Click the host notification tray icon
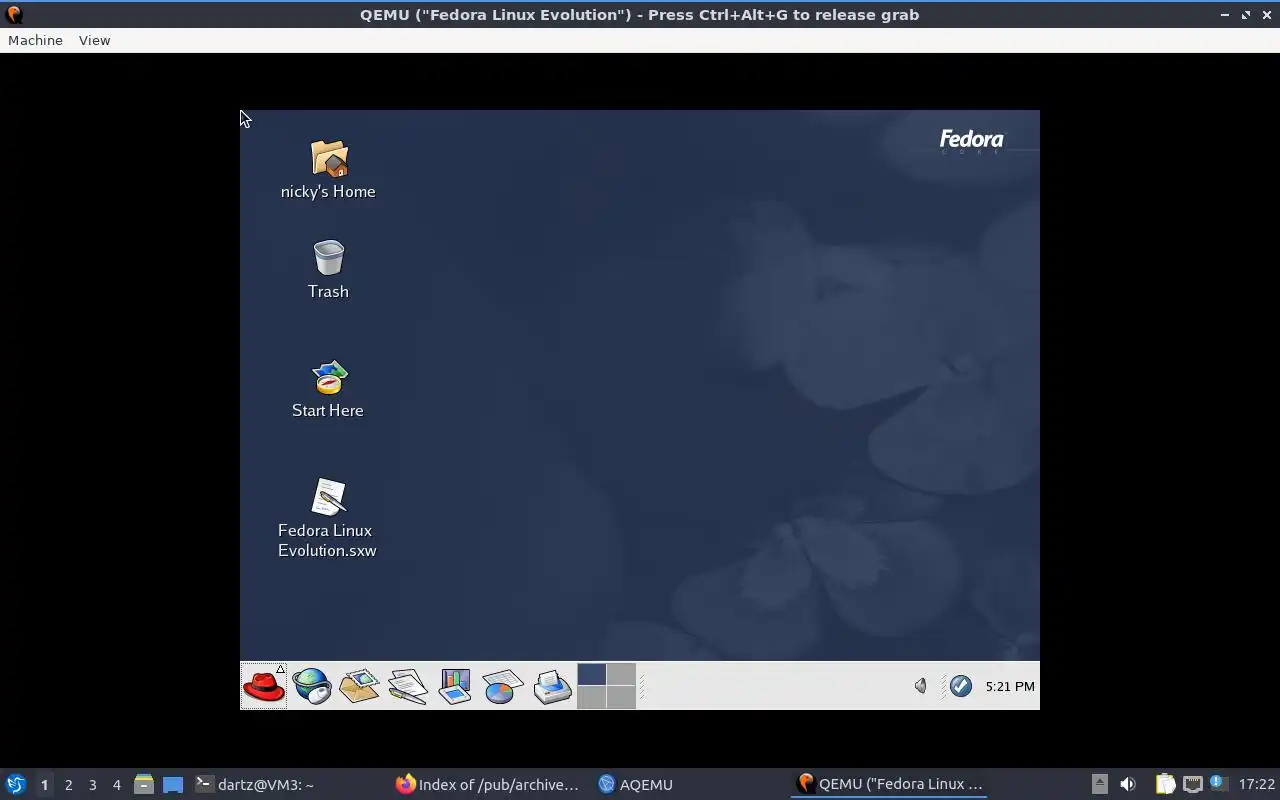 pyautogui.click(x=1218, y=784)
